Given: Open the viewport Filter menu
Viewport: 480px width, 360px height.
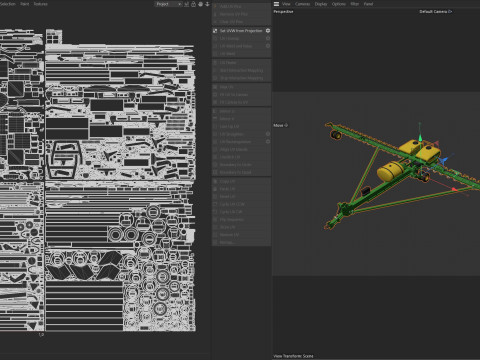Looking at the screenshot, I should coord(355,4).
